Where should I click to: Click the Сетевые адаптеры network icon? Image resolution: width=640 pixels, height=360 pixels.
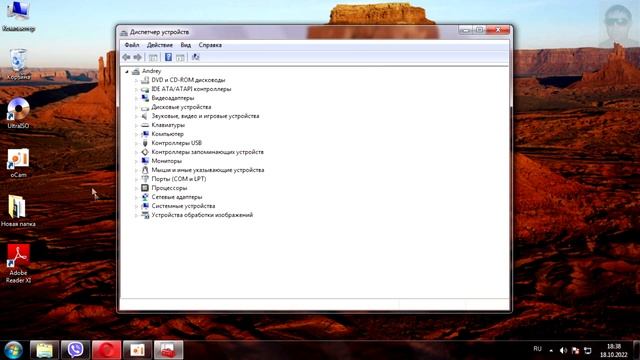(x=145, y=197)
